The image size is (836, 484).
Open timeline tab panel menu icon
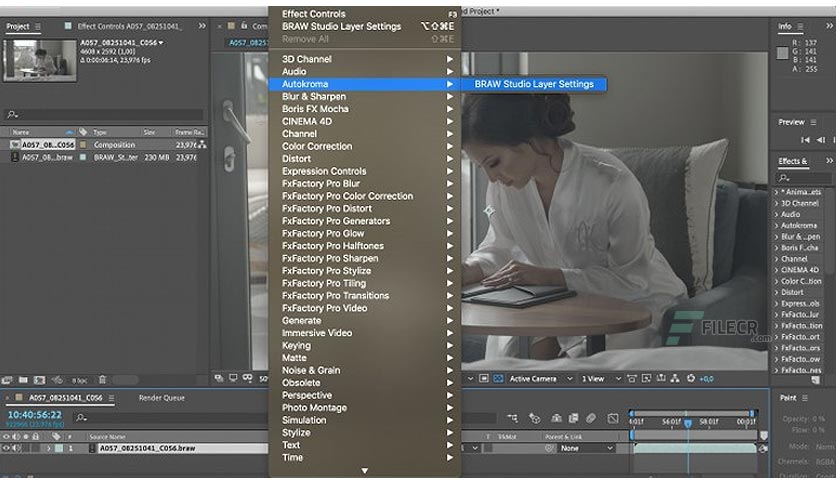[111, 398]
